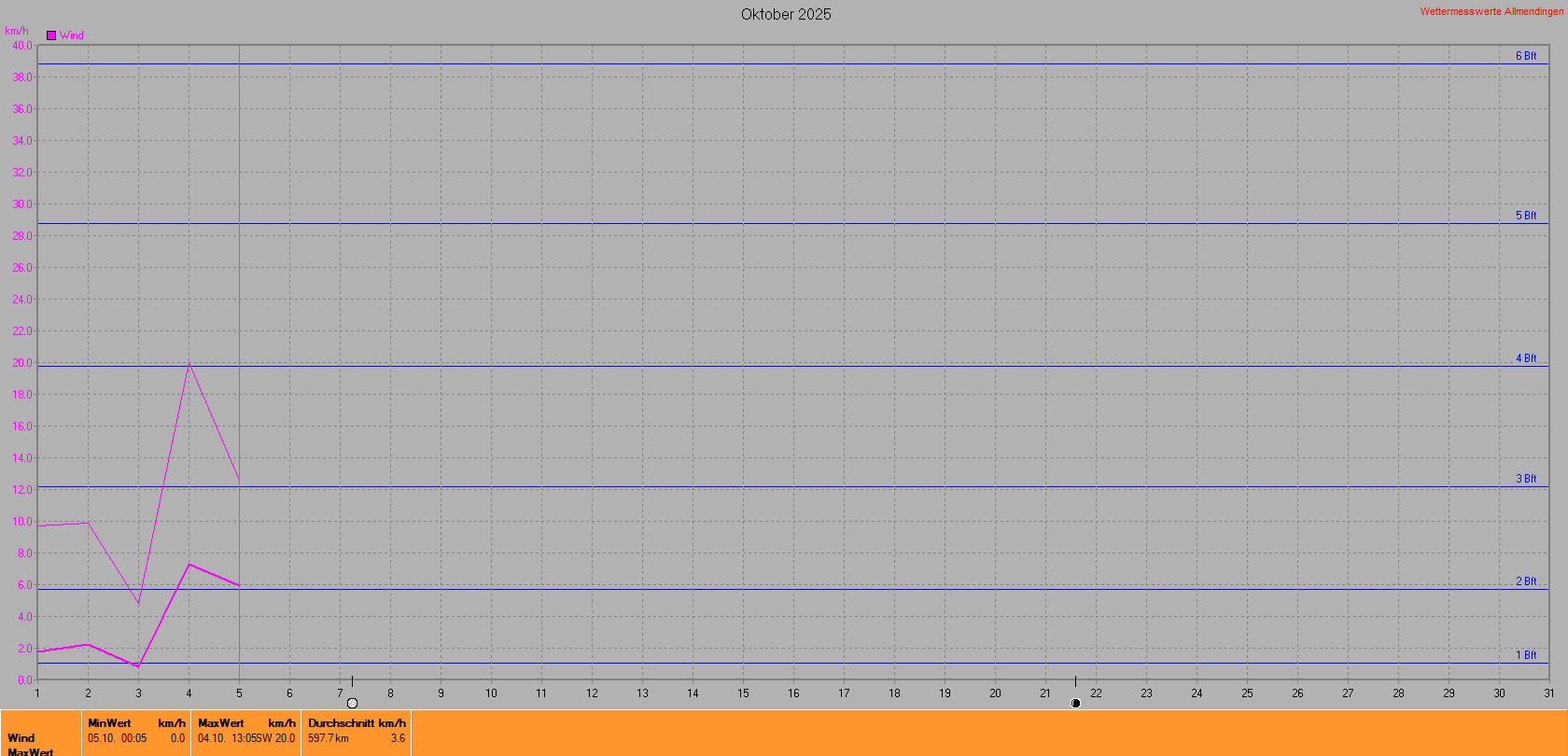Screen dimensions: 1568x756
Task: Click the MinWert column header
Action: (x=109, y=723)
